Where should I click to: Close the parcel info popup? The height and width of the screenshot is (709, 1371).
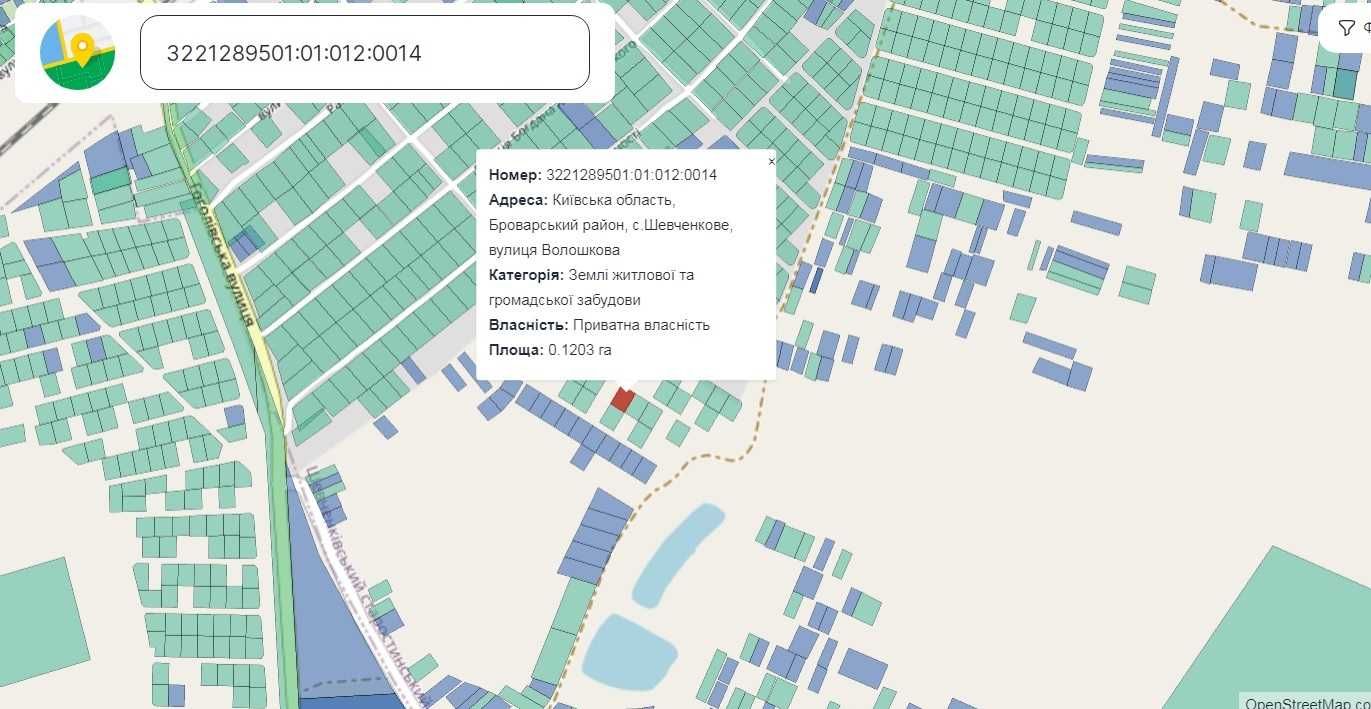pyautogui.click(x=771, y=161)
